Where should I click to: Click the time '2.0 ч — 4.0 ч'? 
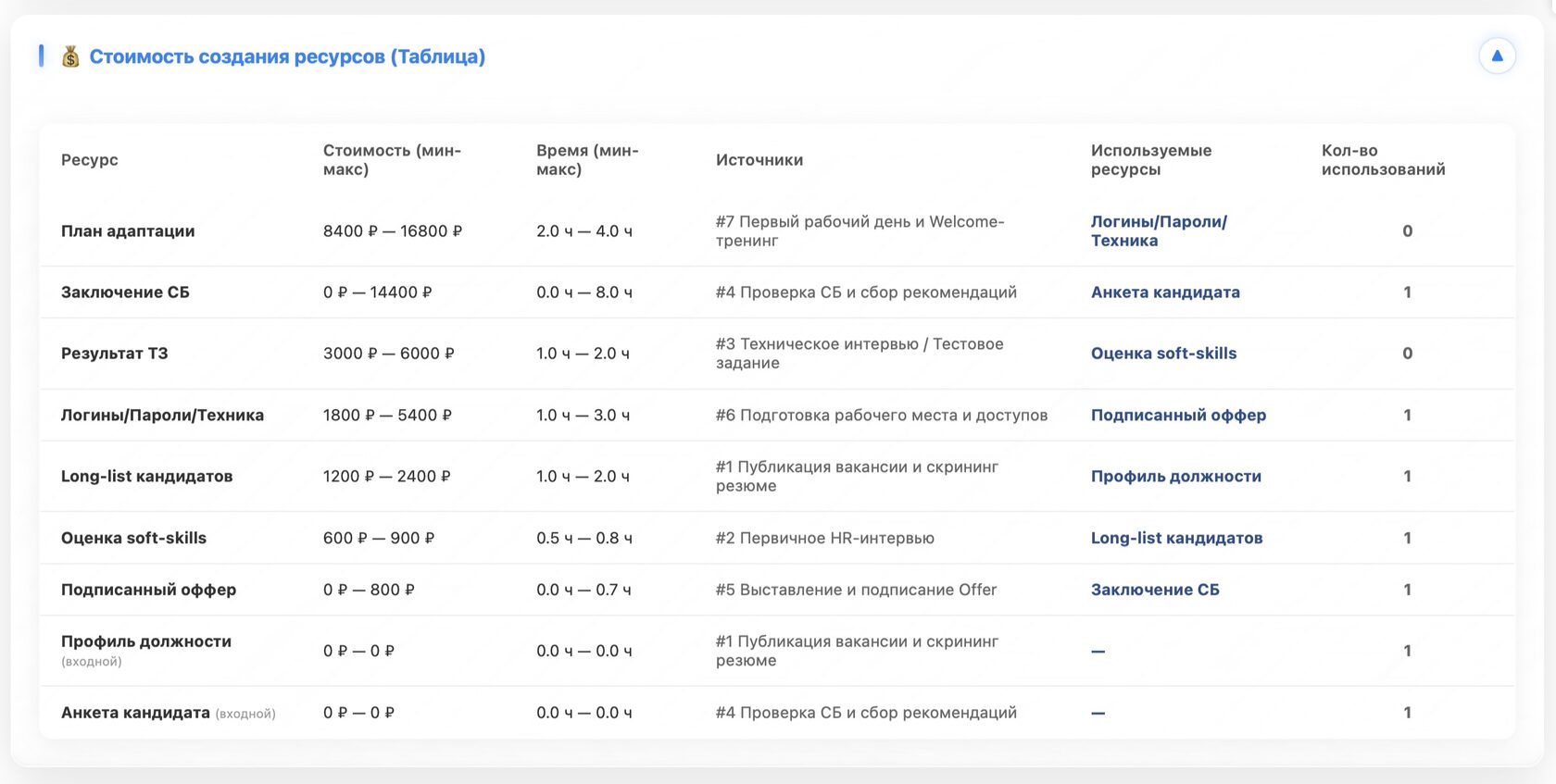(x=584, y=230)
